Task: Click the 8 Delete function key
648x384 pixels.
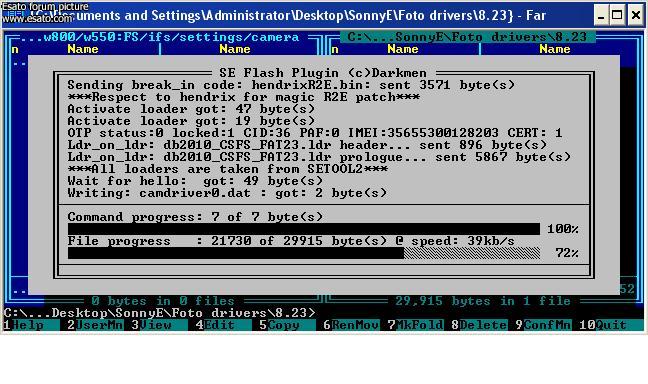Action: tap(479, 325)
